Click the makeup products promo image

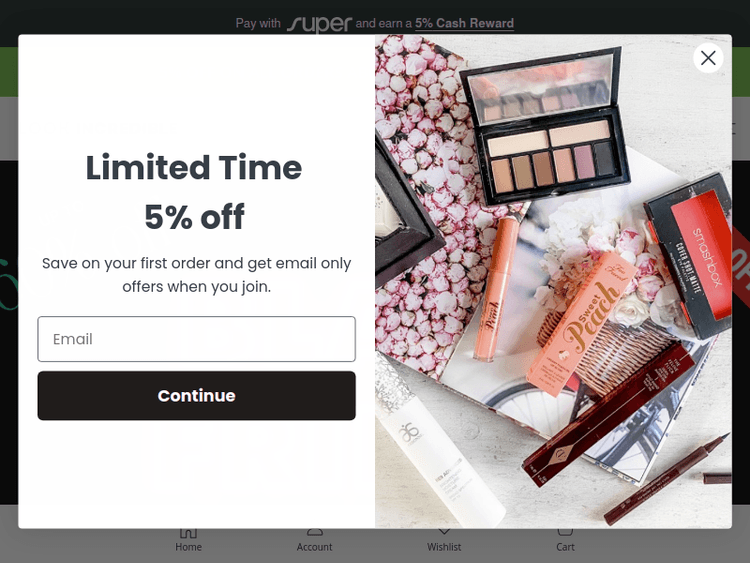[553, 281]
